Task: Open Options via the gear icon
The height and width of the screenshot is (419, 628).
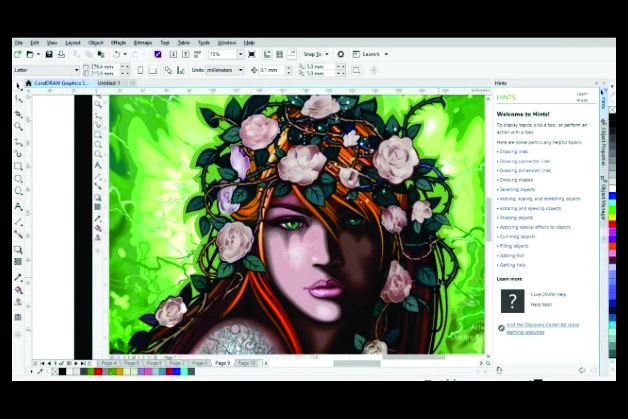Action: [341, 54]
